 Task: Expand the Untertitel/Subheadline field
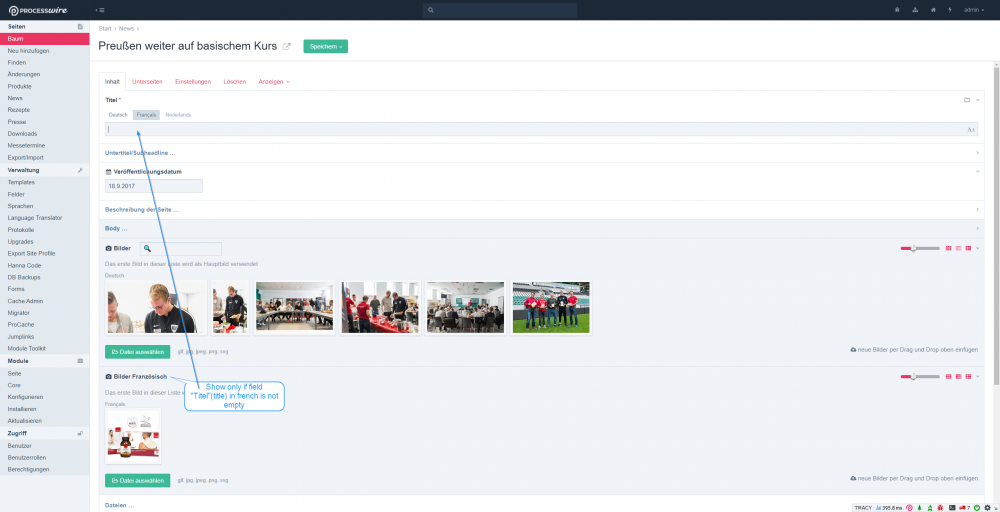click(x=140, y=153)
